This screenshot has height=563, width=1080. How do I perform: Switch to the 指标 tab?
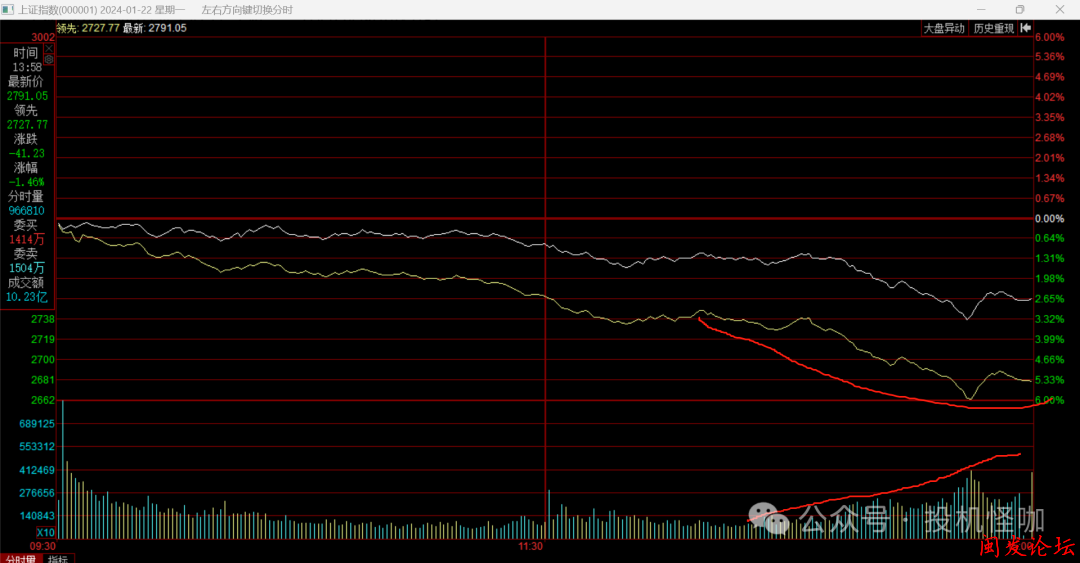pos(59,559)
